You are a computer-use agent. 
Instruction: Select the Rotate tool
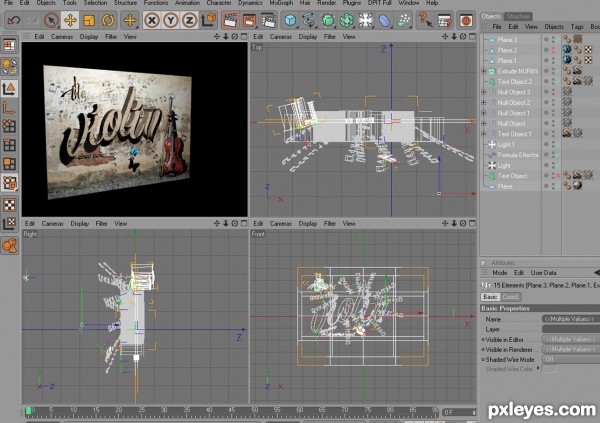tap(108, 20)
